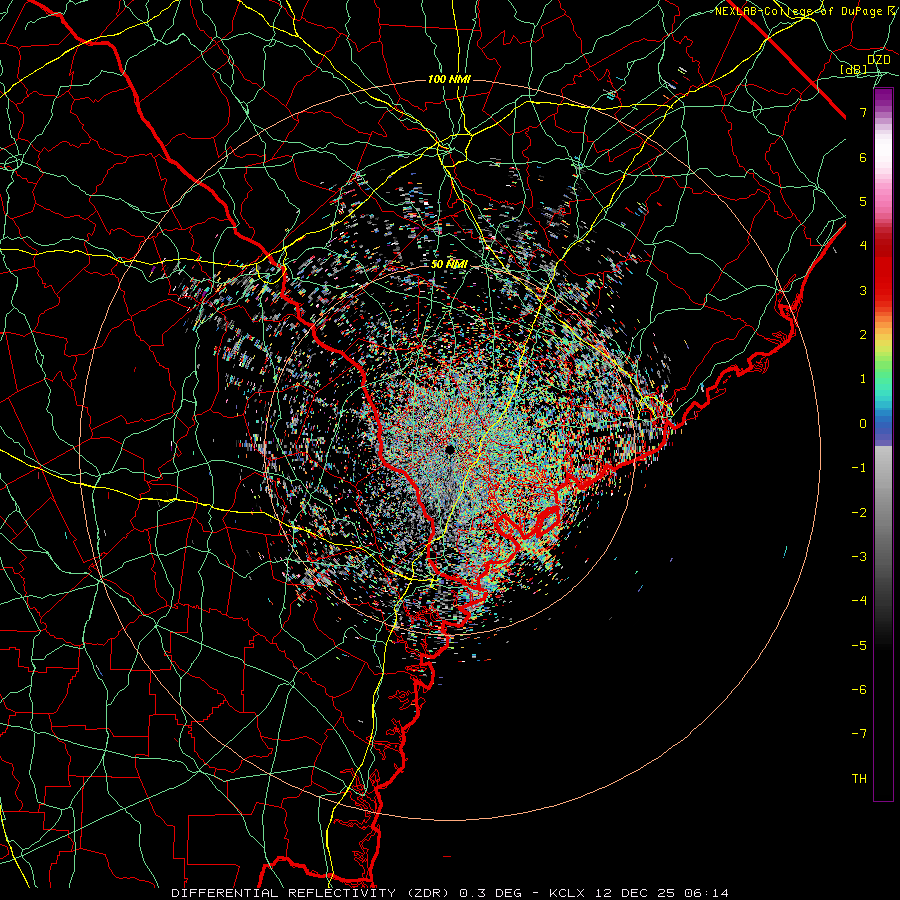Viewport: 900px width, 900px height.
Task: Click the "-4" scale value
Action: [859, 600]
